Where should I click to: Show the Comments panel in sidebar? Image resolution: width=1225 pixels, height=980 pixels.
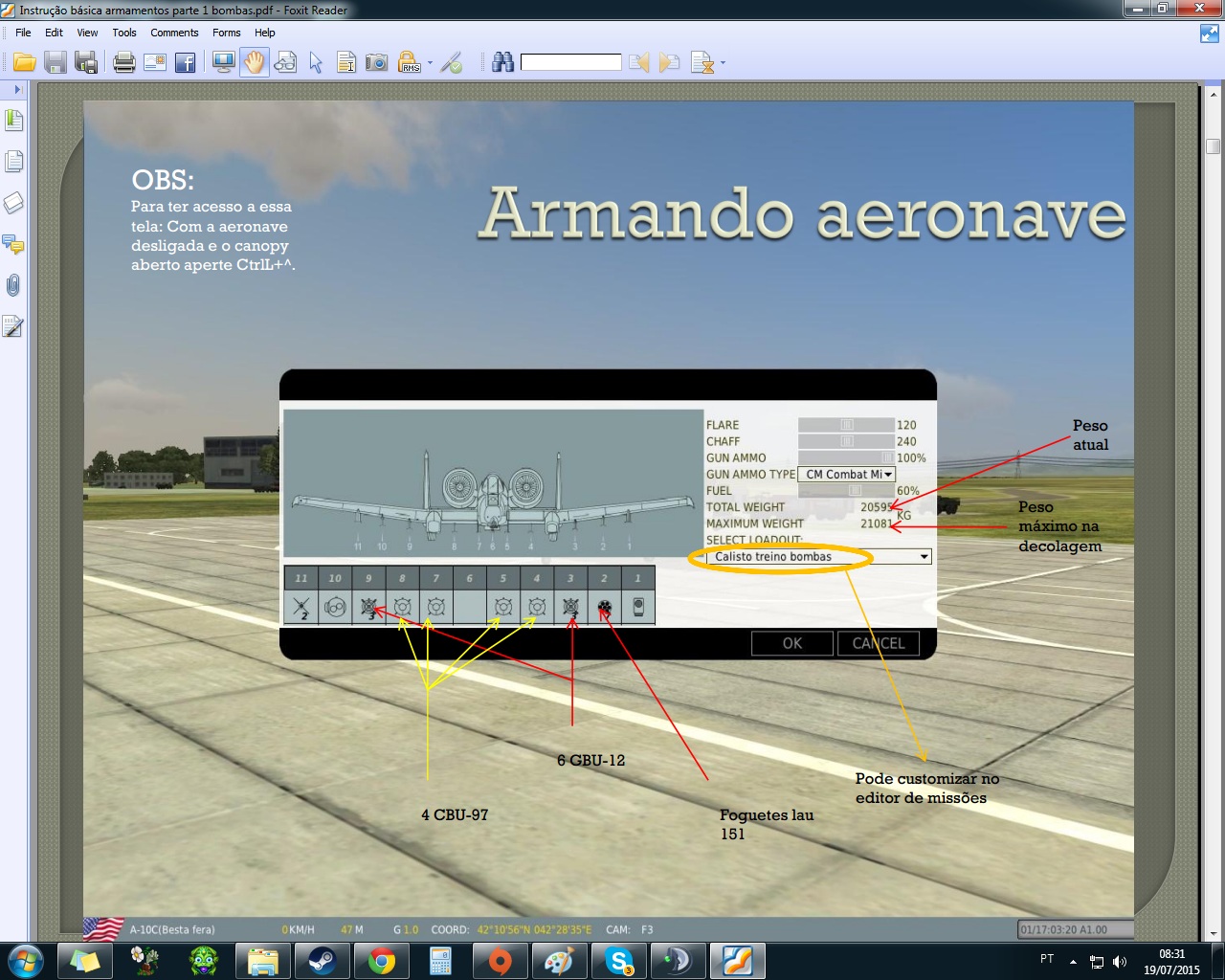click(13, 244)
